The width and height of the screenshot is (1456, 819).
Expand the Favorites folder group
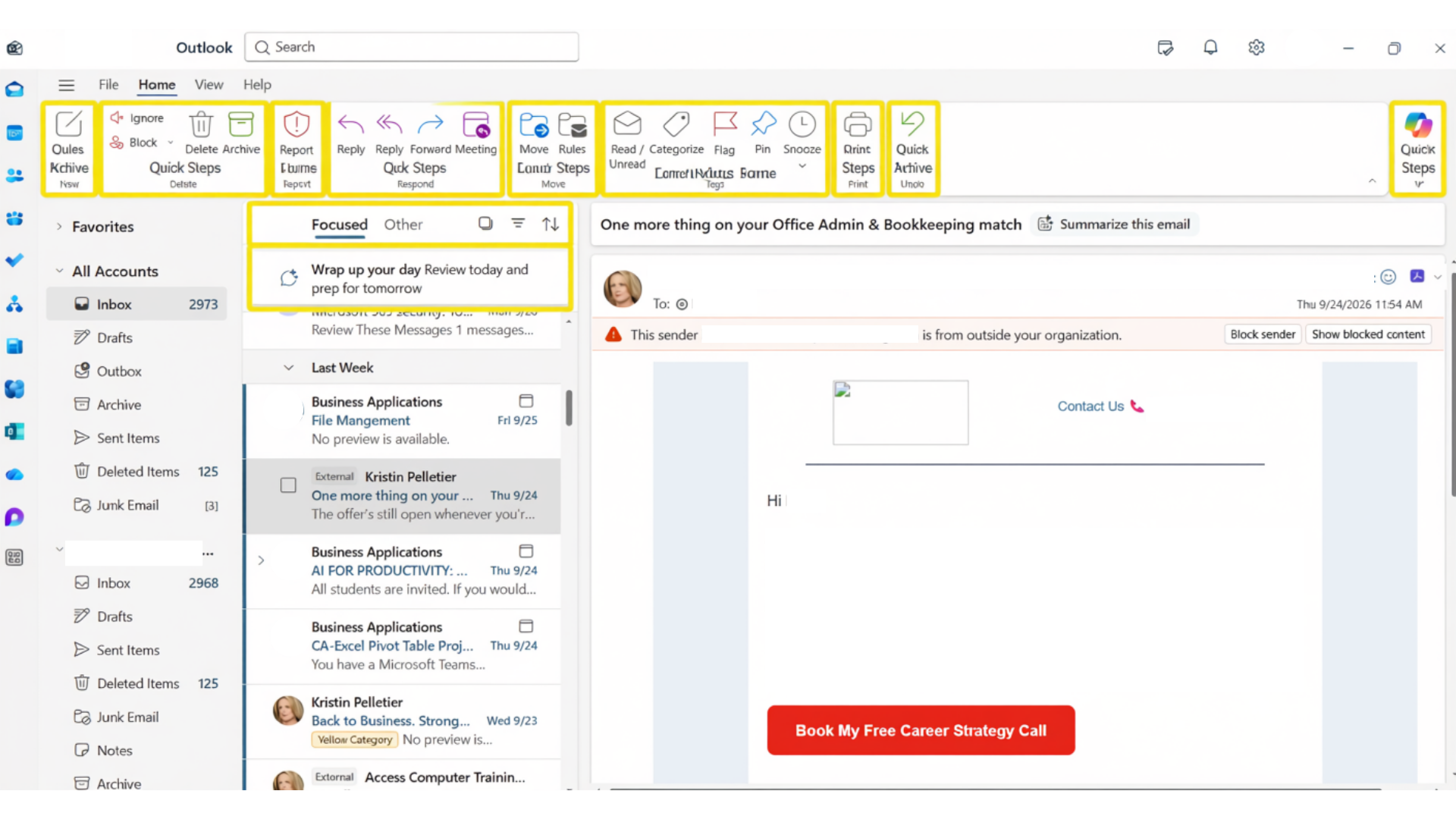pos(59,226)
